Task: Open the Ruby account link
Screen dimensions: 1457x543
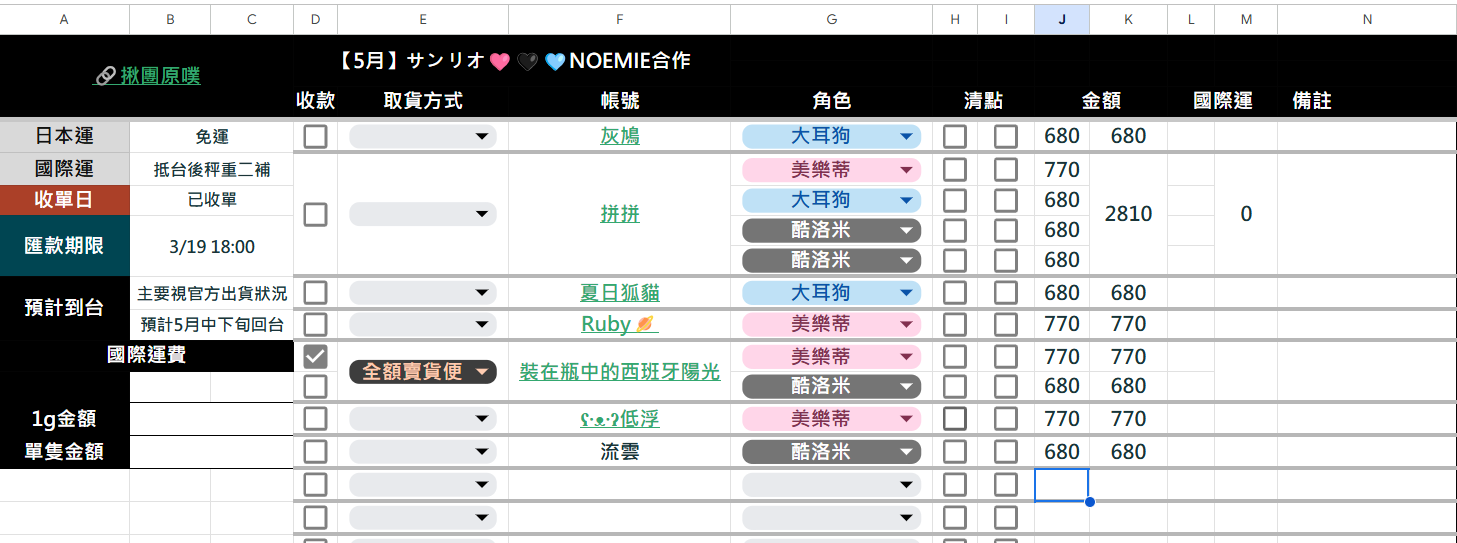Action: point(619,324)
